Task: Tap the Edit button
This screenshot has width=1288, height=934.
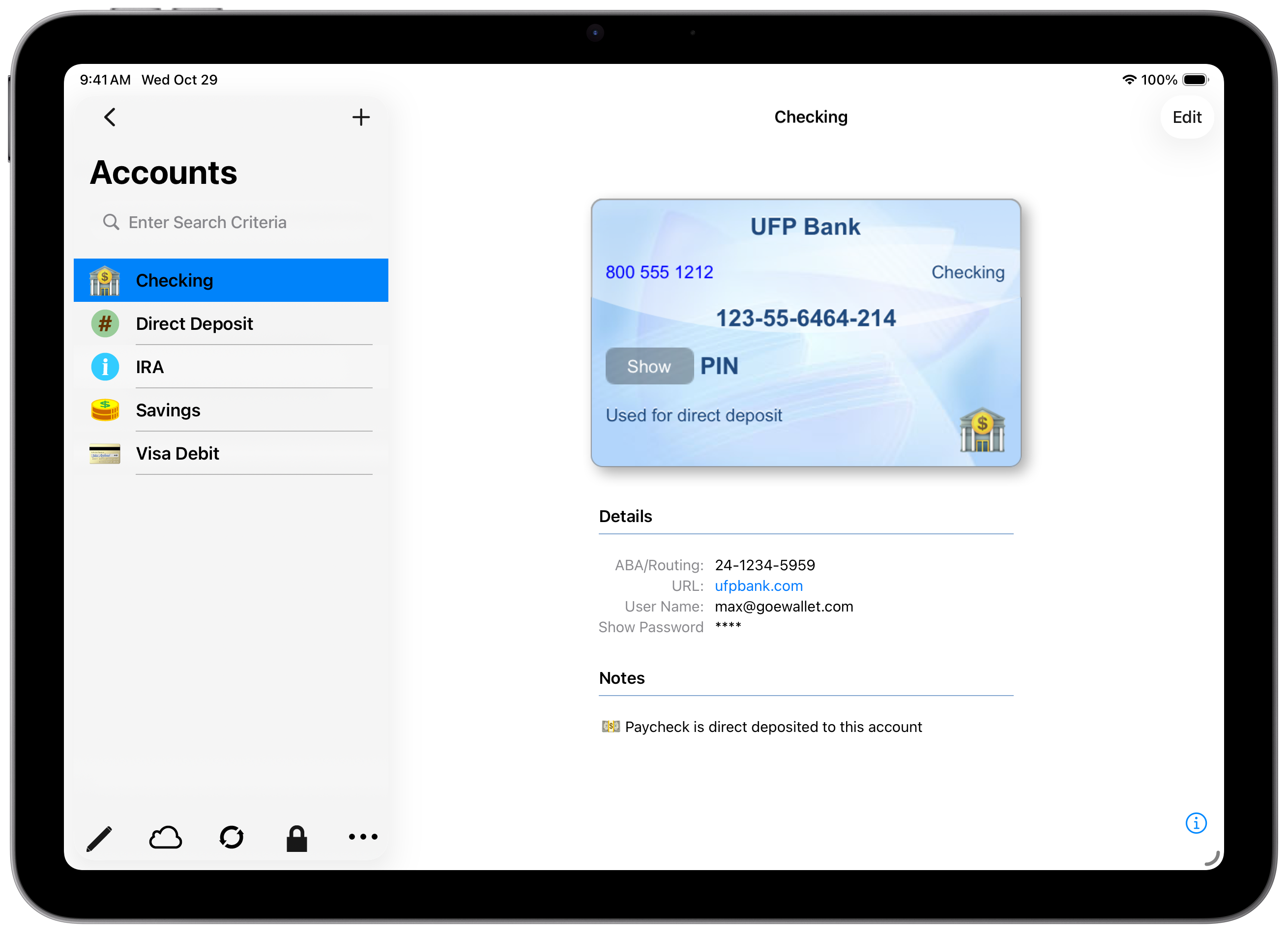Action: pos(1187,117)
